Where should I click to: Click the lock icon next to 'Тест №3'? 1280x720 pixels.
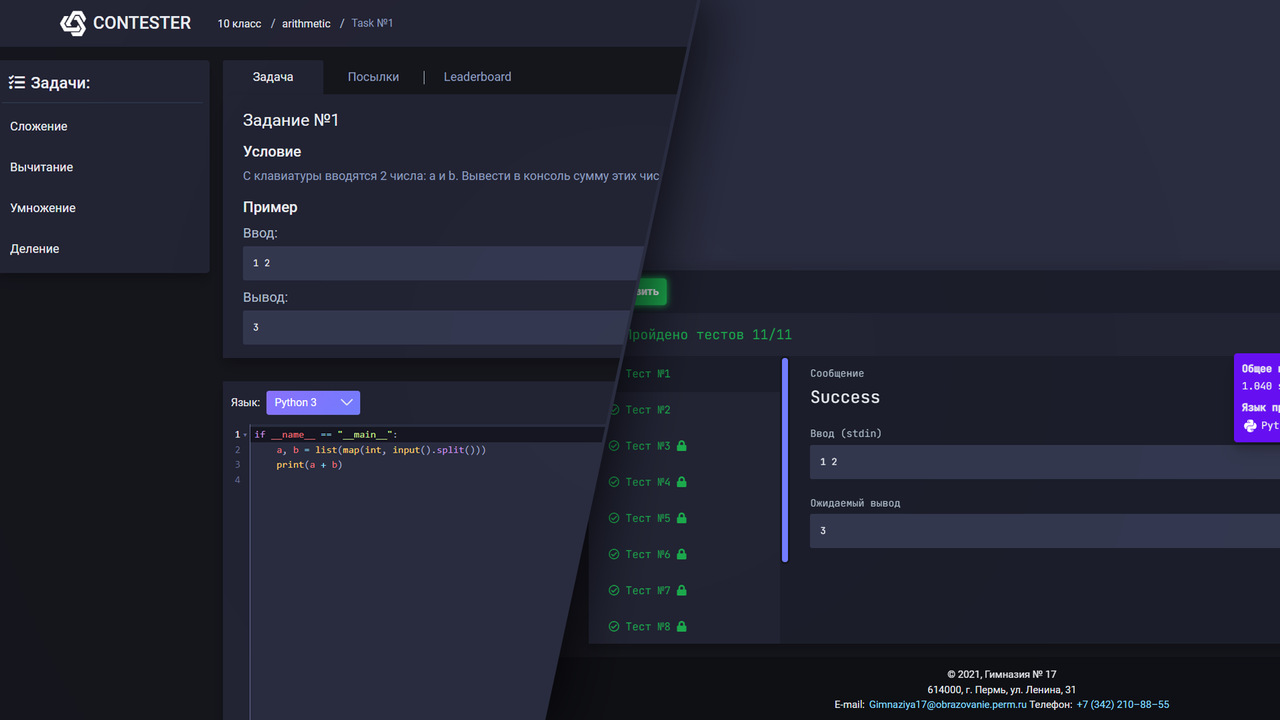click(x=682, y=446)
